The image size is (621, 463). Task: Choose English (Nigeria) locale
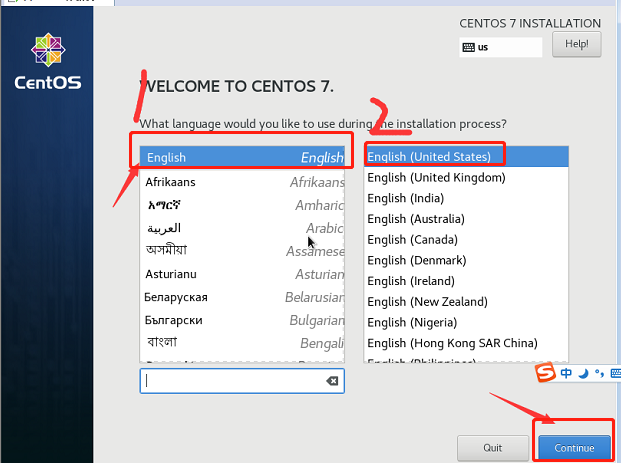(x=466, y=322)
